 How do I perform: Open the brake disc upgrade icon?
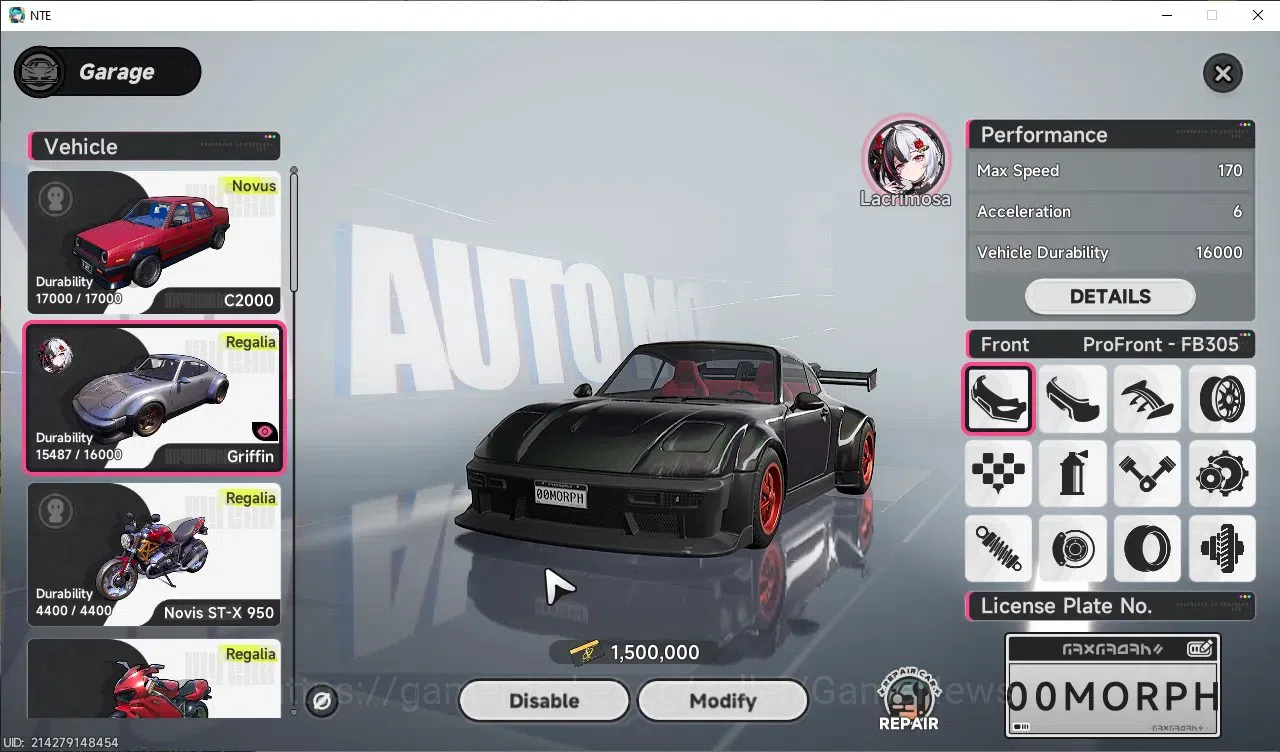[x=1073, y=548]
